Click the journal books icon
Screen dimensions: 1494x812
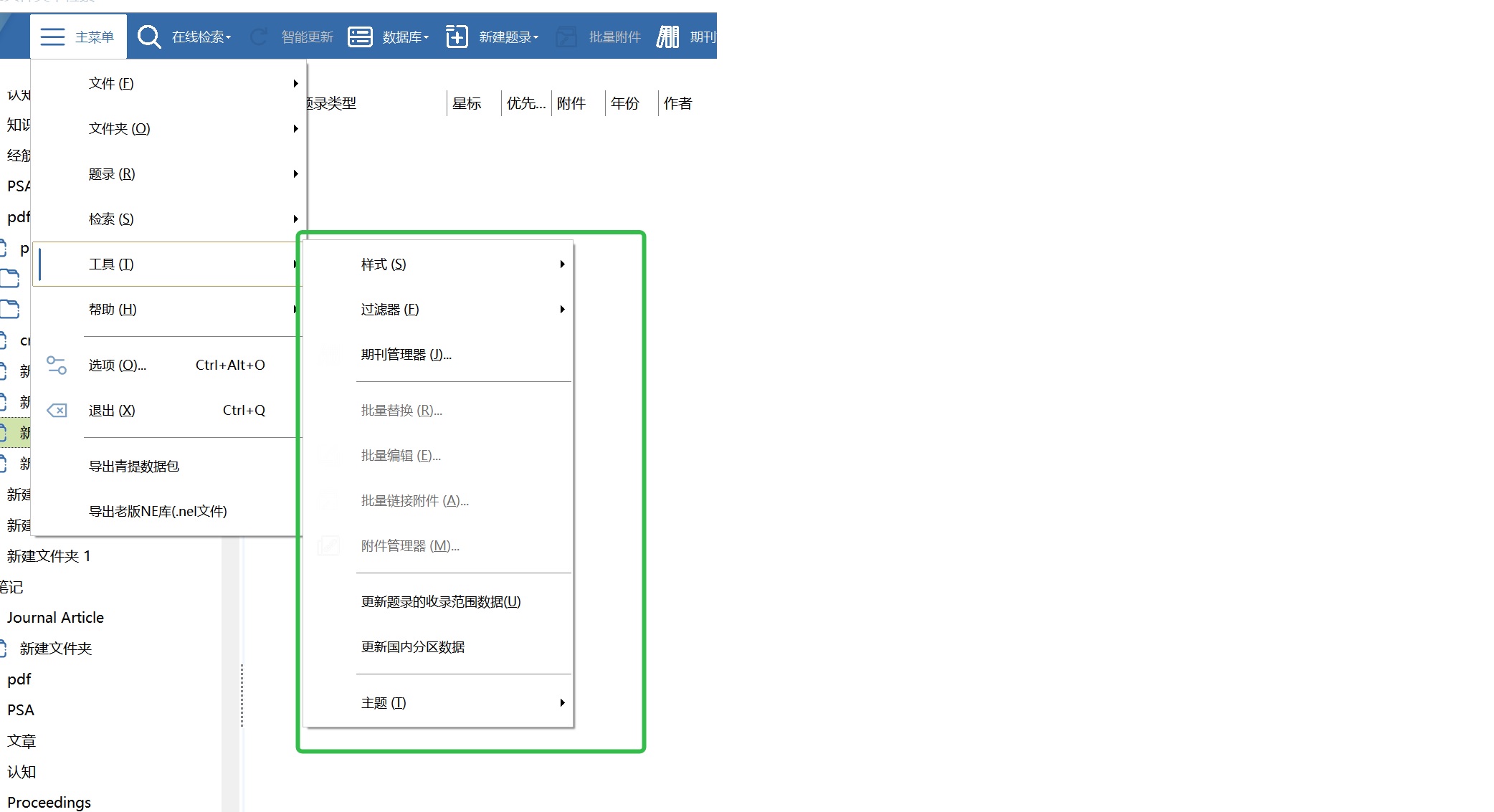click(667, 37)
